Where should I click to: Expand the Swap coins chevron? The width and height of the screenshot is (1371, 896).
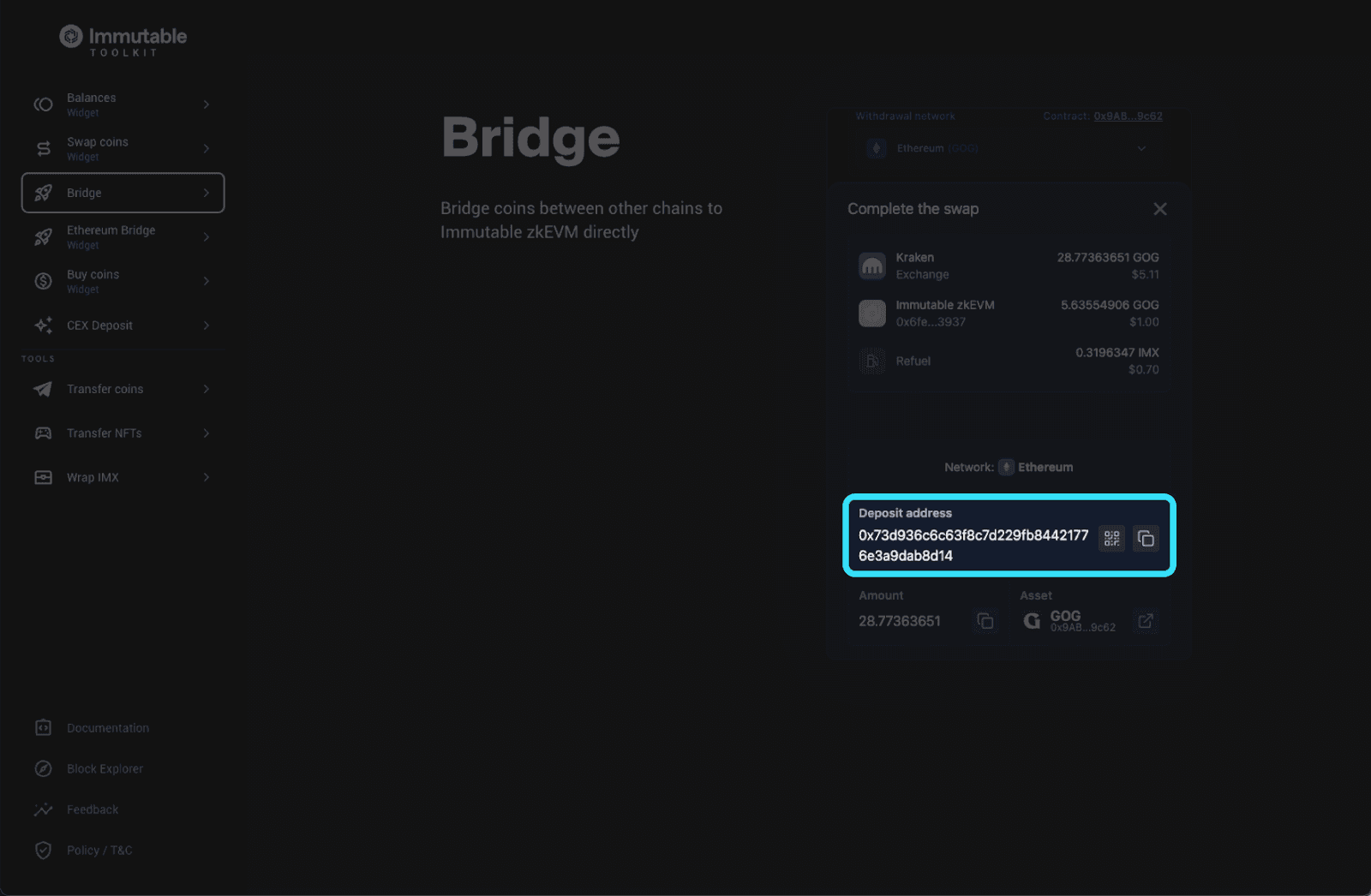207,149
